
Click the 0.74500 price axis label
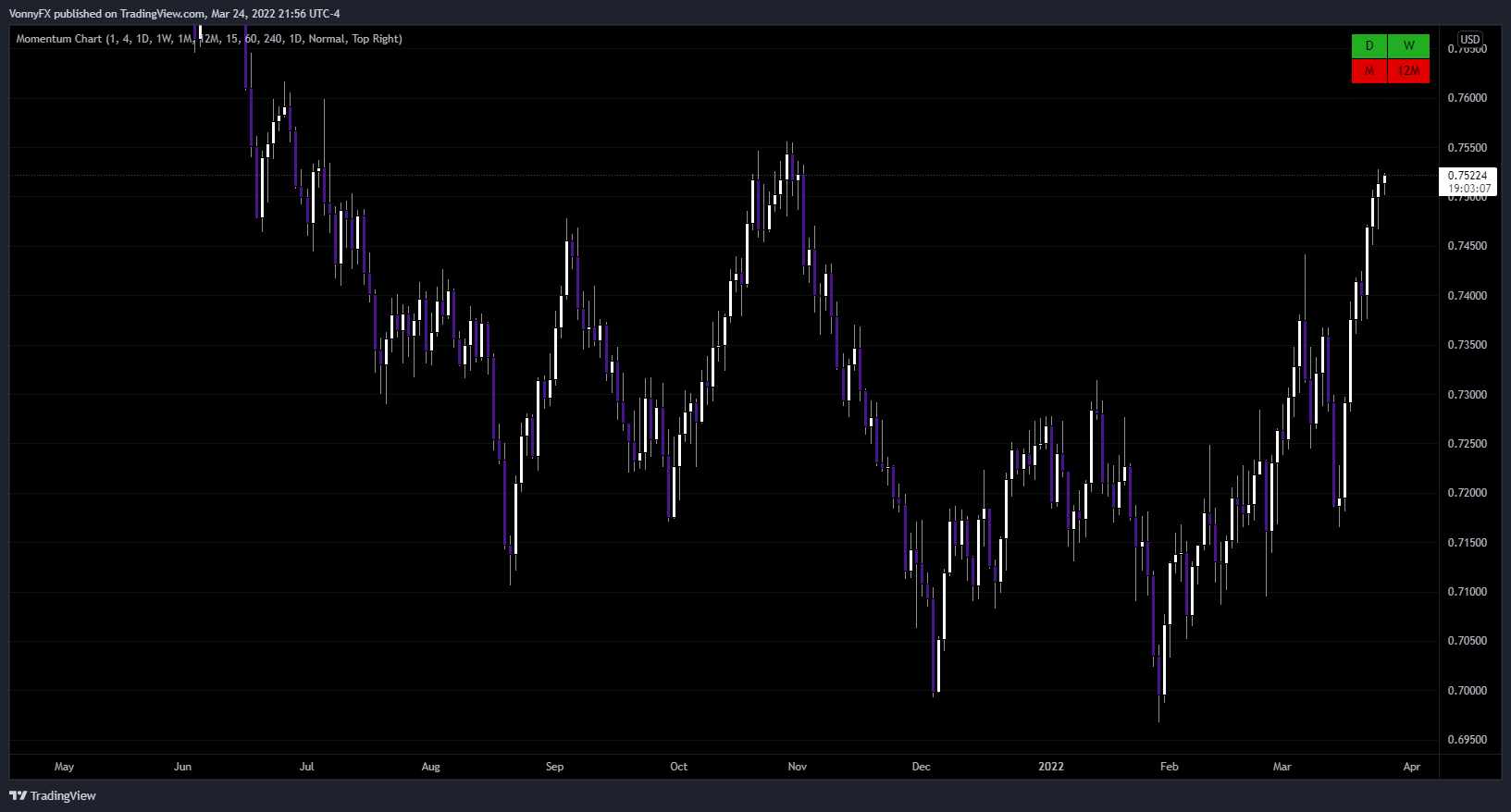[1468, 246]
